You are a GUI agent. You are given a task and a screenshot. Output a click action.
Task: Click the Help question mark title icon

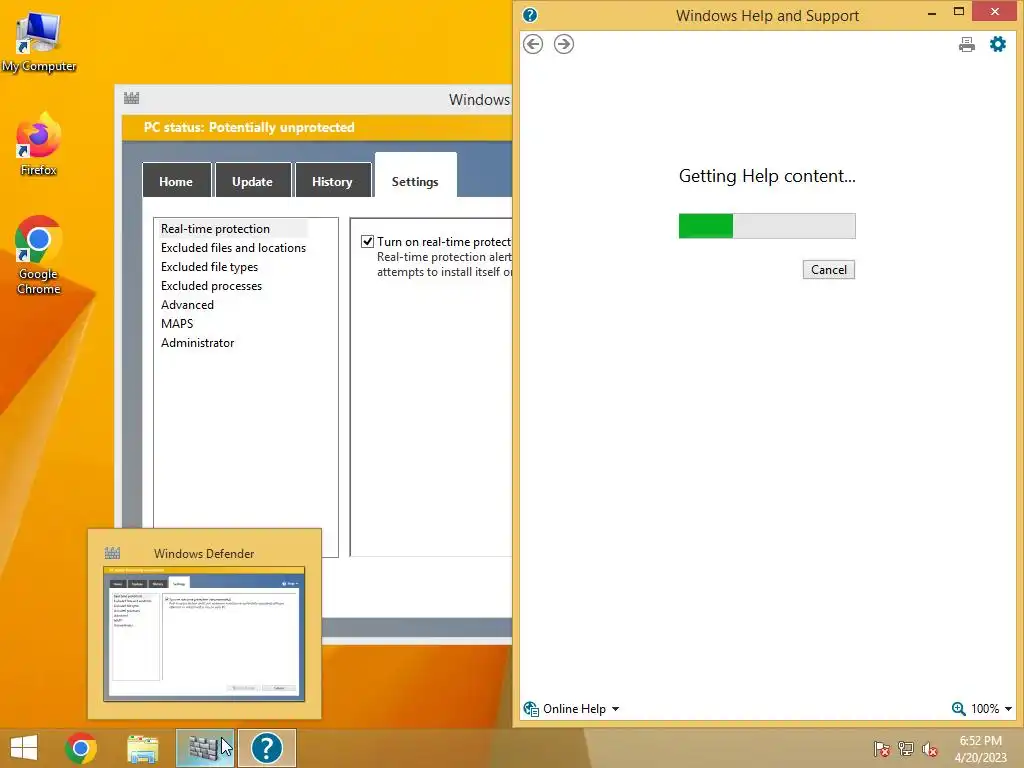tap(530, 15)
